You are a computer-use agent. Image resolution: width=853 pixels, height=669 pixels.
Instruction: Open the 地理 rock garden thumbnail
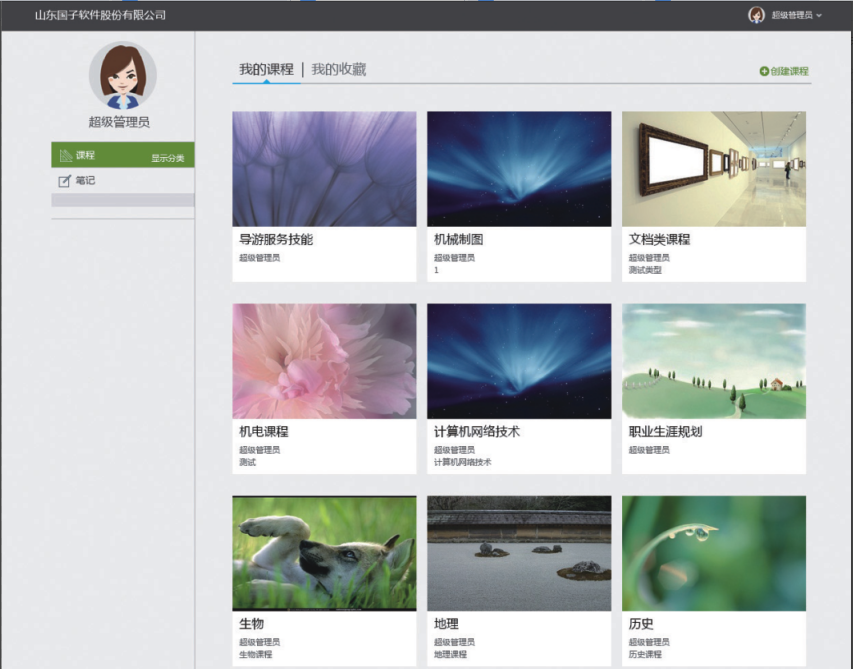tap(519, 553)
